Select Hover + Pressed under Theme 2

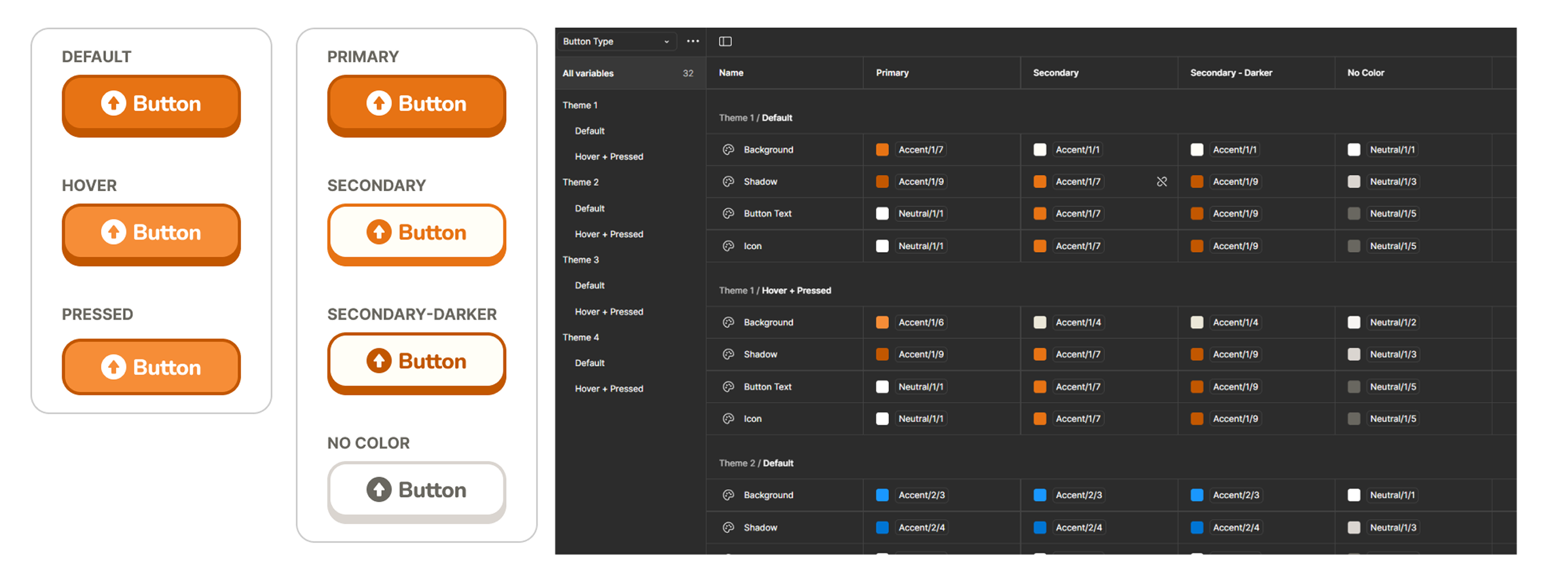609,234
